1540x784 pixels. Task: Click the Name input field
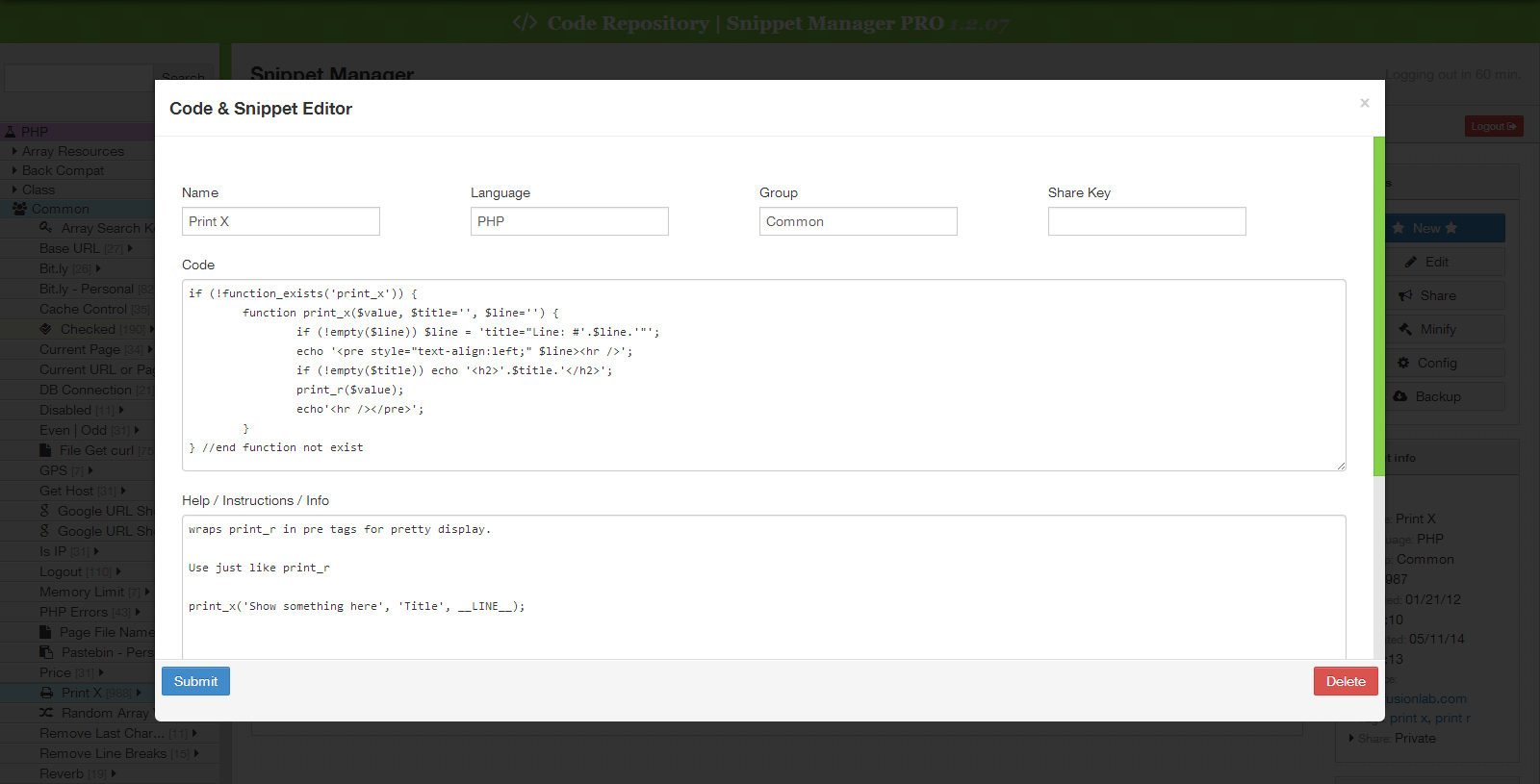click(280, 221)
